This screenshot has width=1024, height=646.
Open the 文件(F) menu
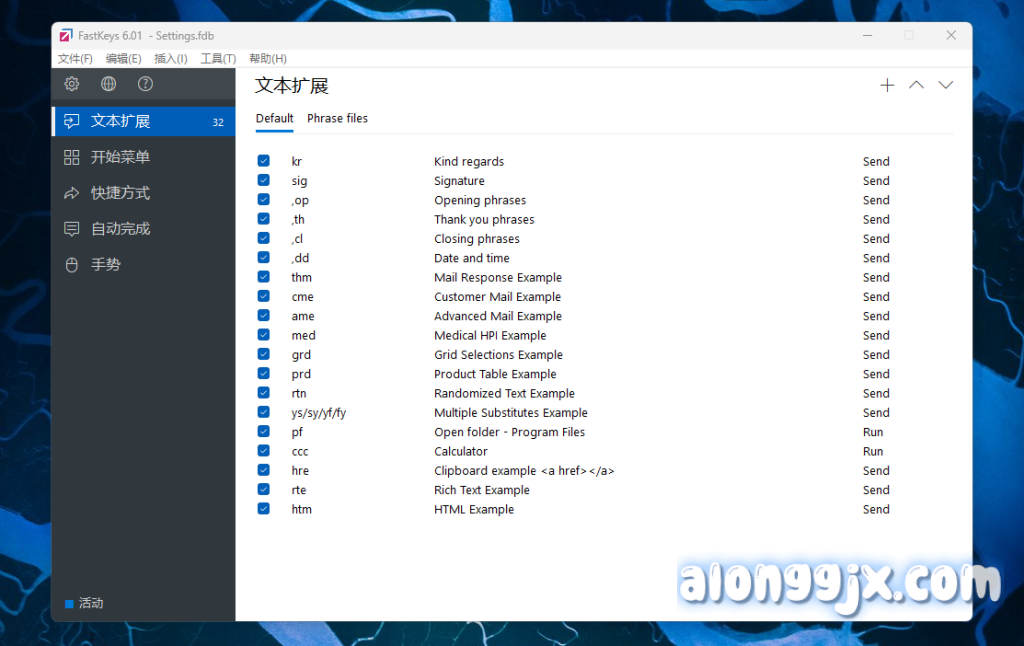click(x=75, y=59)
